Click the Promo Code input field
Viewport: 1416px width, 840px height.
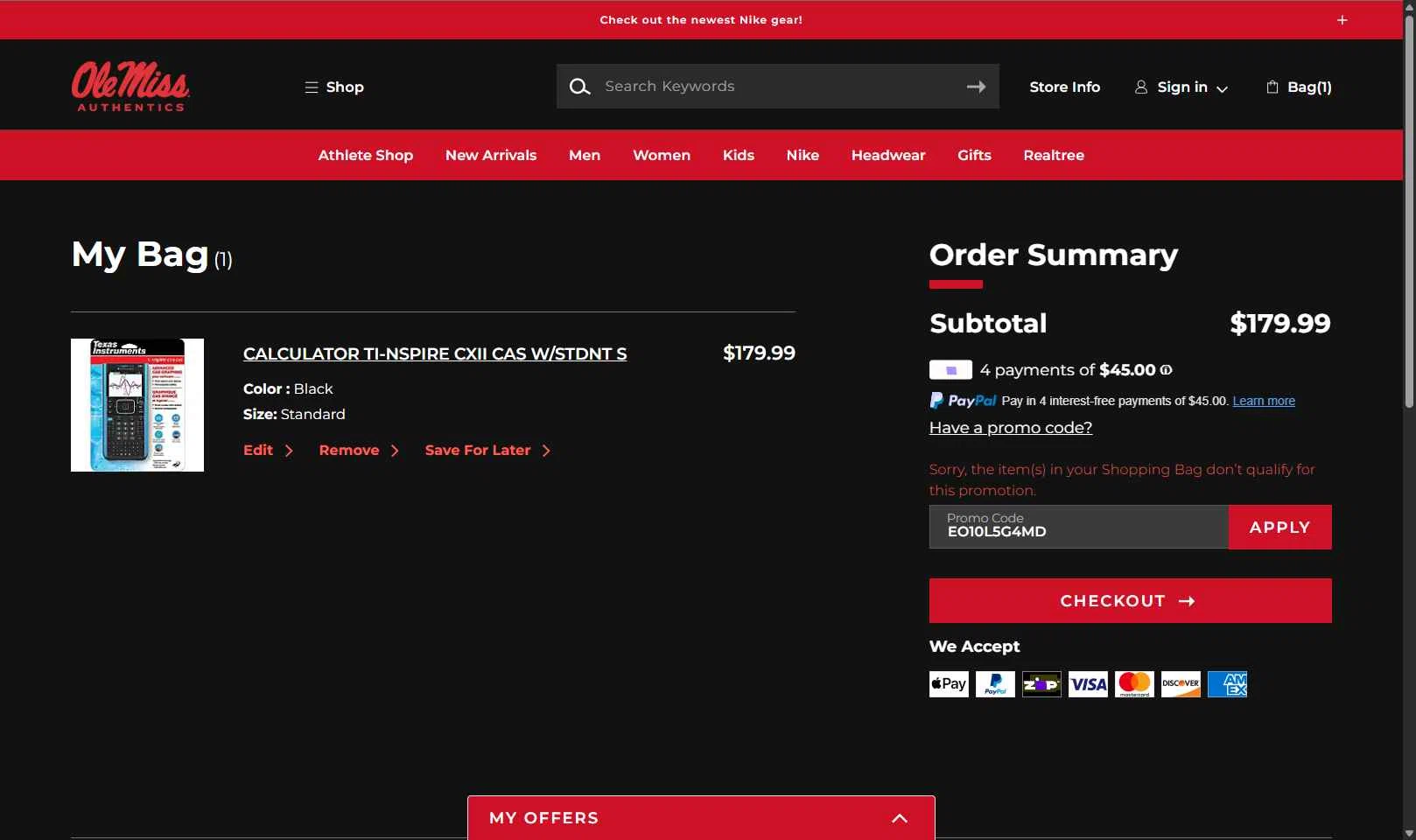1079,527
